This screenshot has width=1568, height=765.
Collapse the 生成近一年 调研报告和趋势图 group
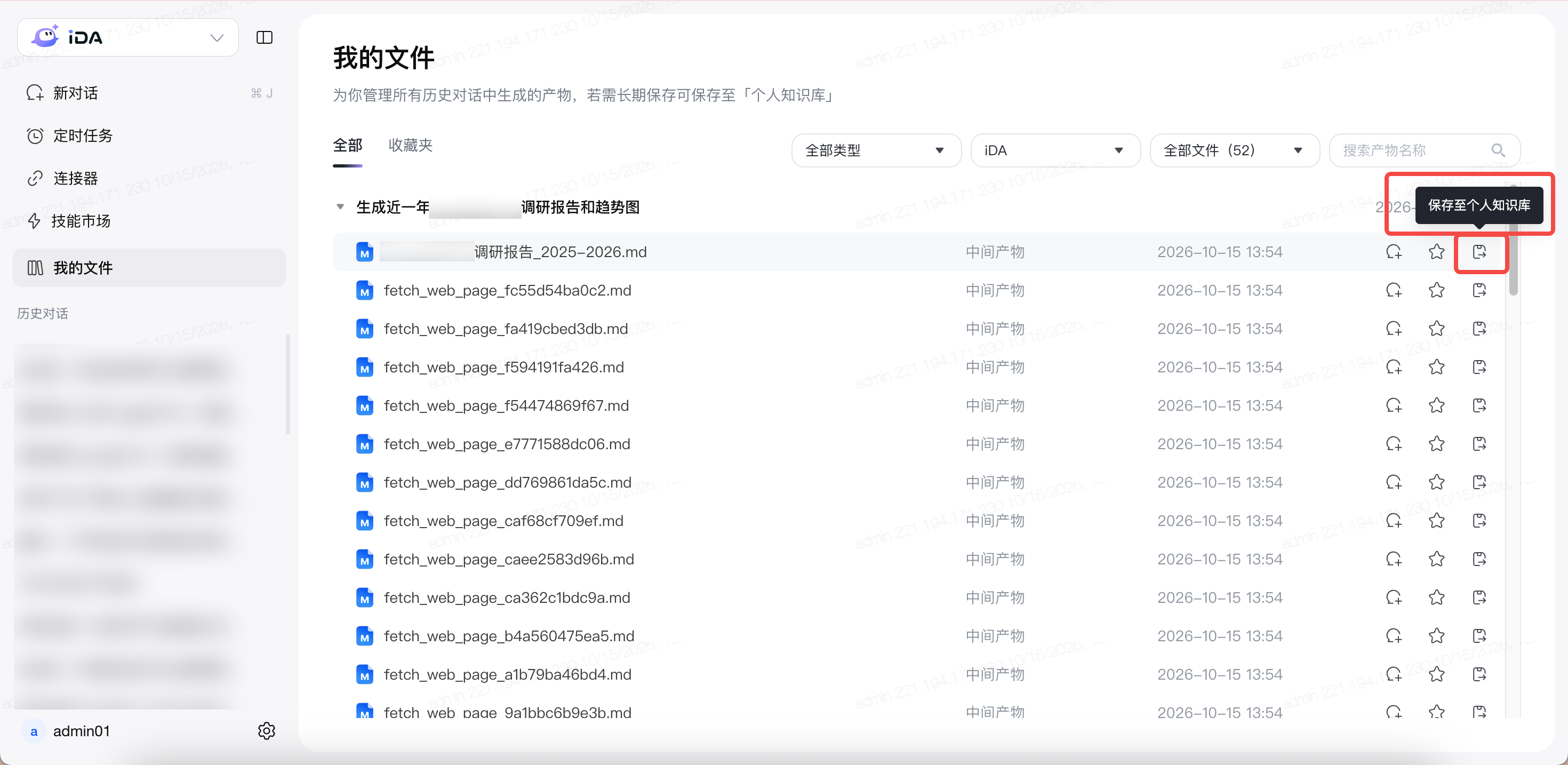(340, 206)
